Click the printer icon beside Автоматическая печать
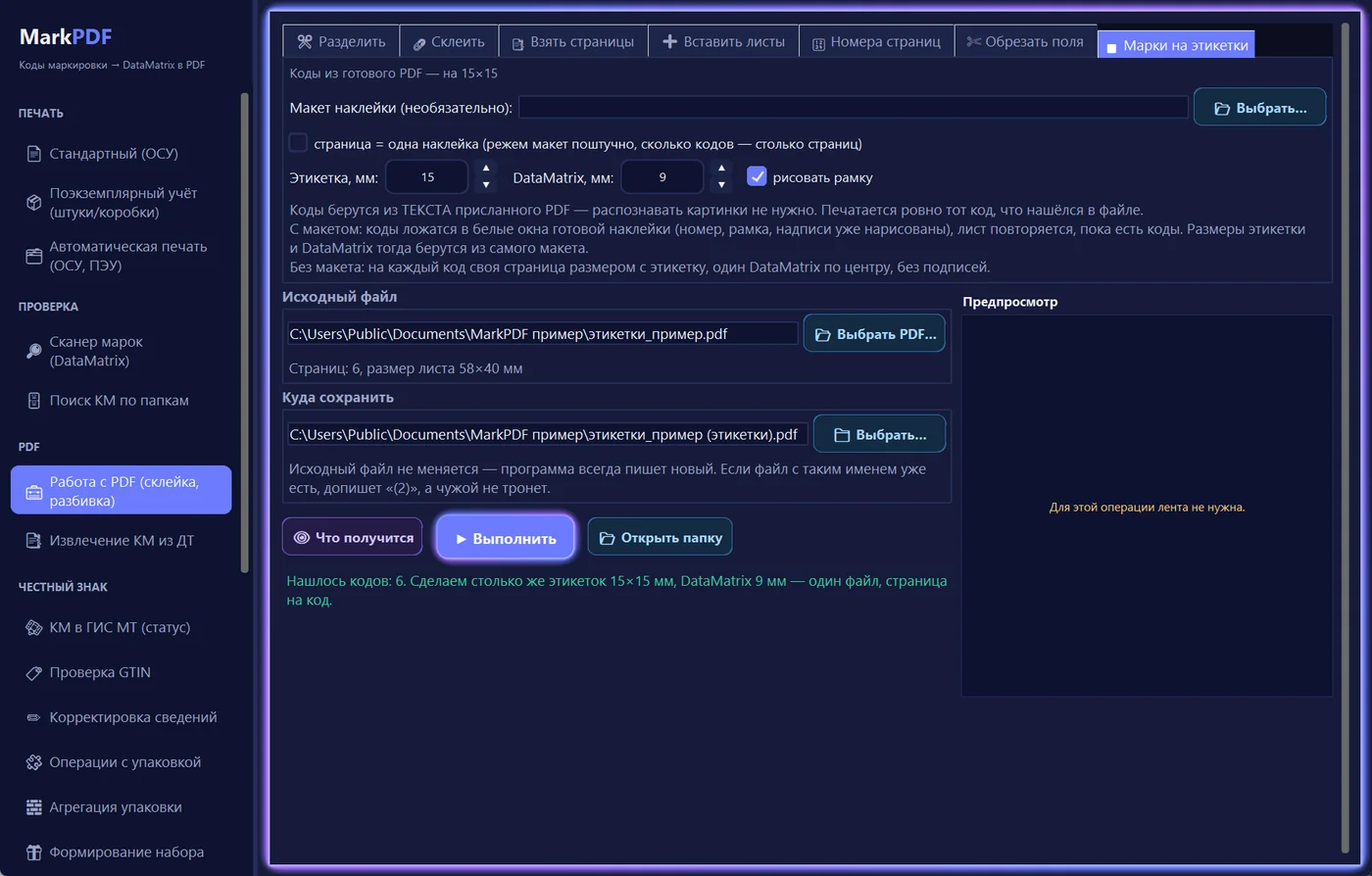This screenshot has width=1372, height=876. [33, 256]
